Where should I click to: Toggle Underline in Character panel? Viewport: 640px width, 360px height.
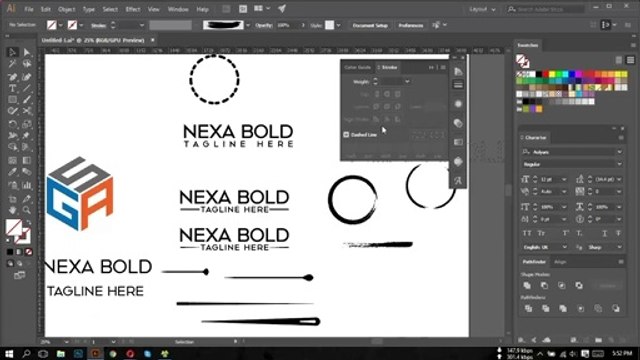tap(604, 233)
